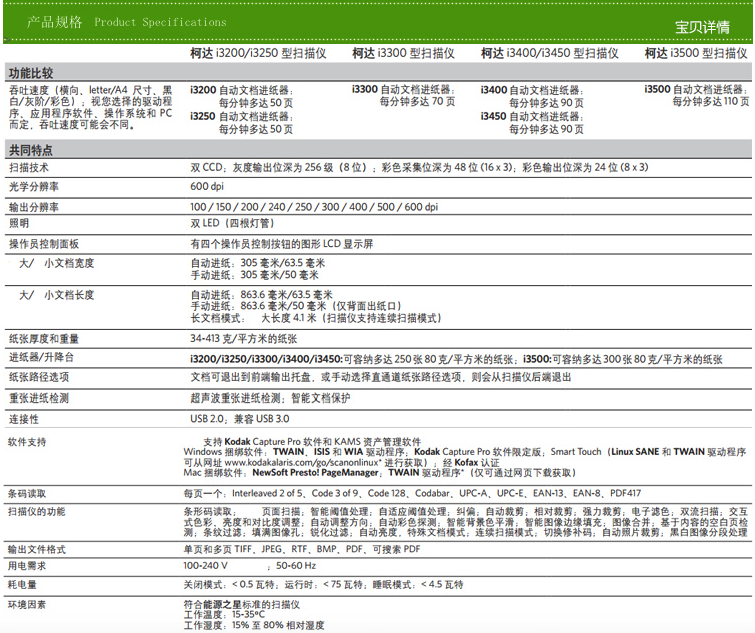755x633 pixels.
Task: Click the 用电需求 row label
Action: [27, 566]
